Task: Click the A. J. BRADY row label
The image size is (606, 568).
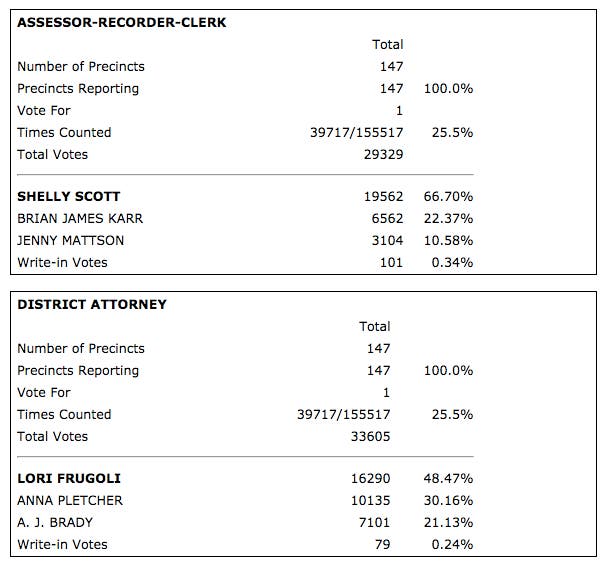Action: coord(56,522)
